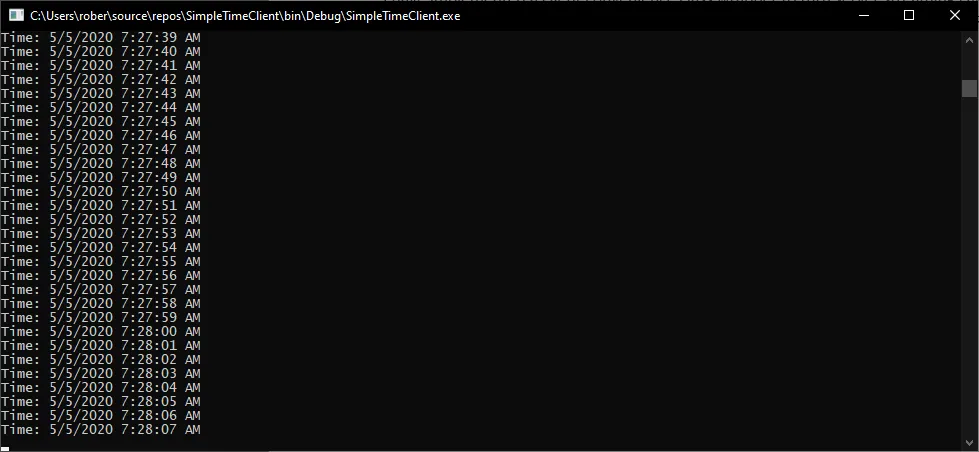Click the line Time: 5/5/2020 7:27:42 AM
Screen dimensions: 979x452
(x=101, y=79)
